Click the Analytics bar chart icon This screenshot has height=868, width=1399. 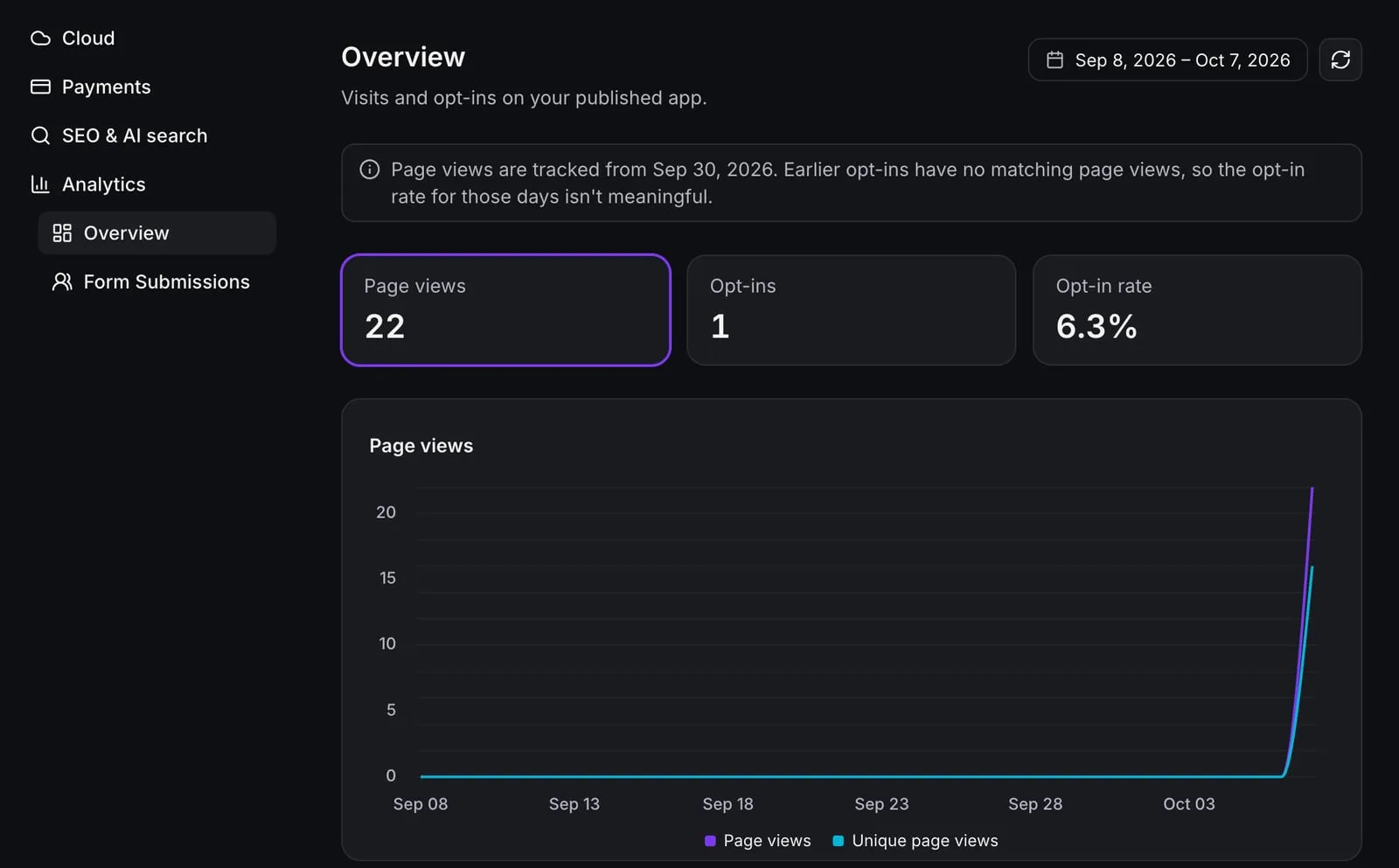40,184
